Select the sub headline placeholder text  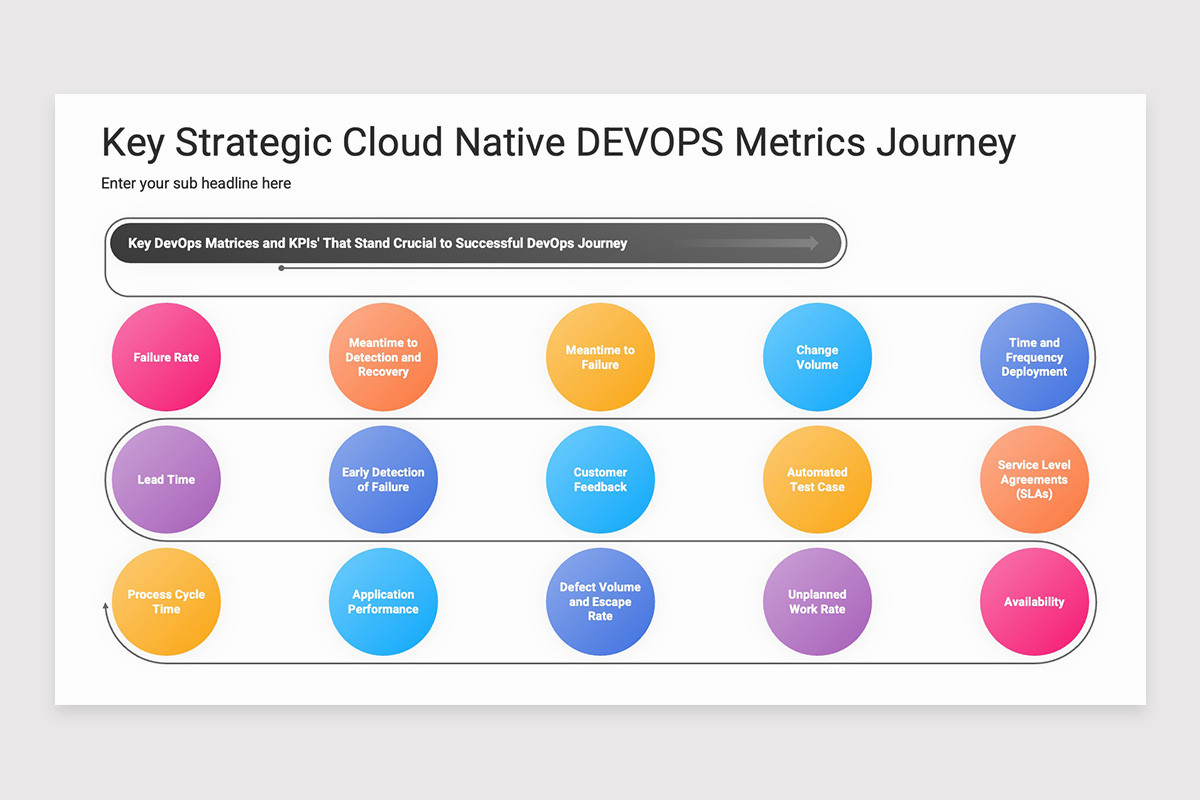click(196, 183)
